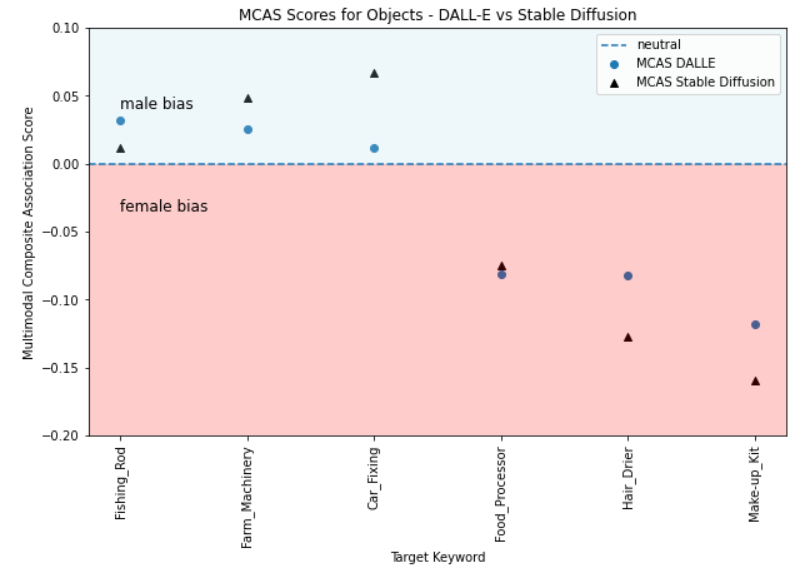Click the black triangle symbol in legend

click(614, 83)
